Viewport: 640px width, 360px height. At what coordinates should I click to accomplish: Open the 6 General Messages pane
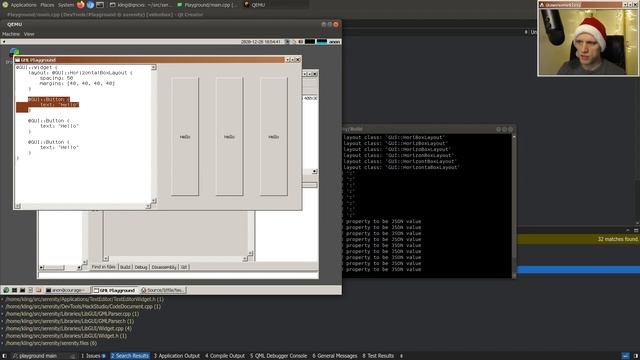335,356
